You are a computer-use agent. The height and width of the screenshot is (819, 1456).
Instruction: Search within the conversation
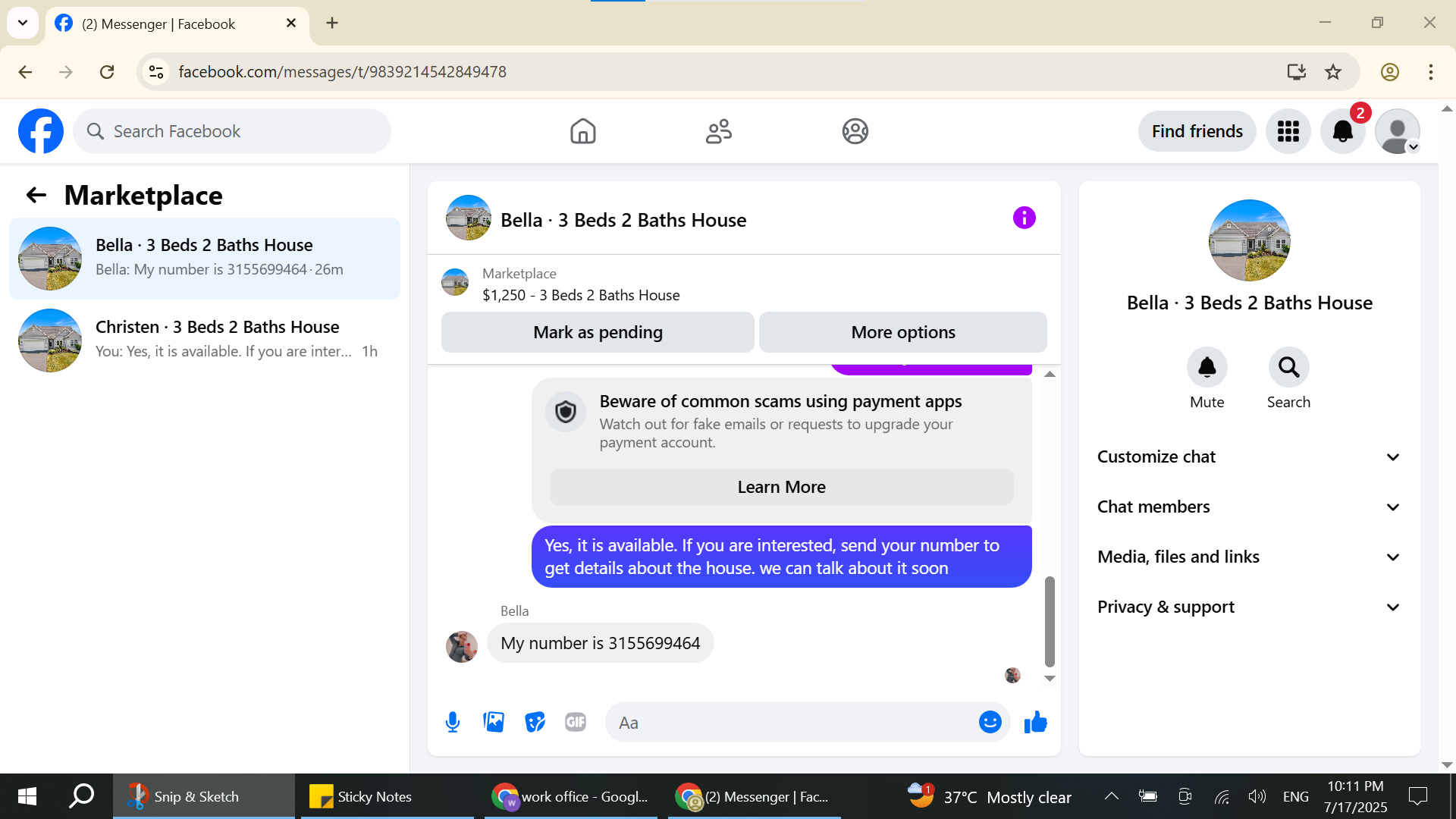1288,367
